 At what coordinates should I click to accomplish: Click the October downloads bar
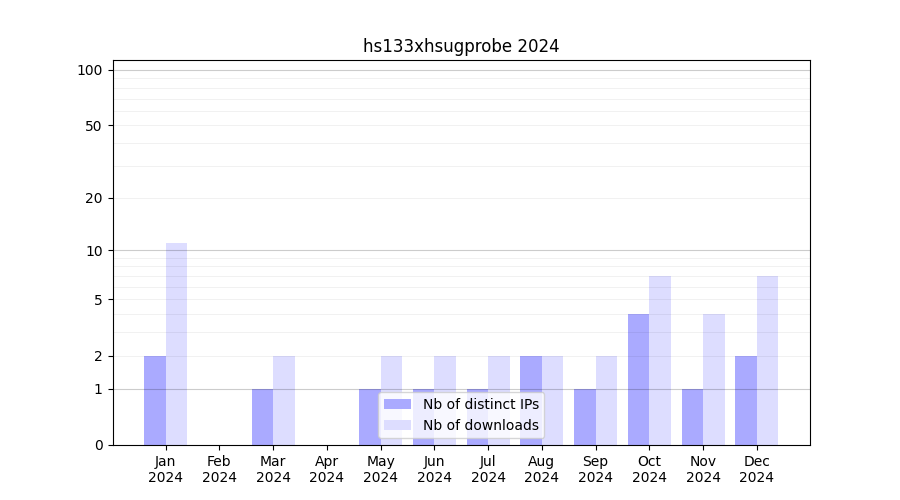(660, 360)
